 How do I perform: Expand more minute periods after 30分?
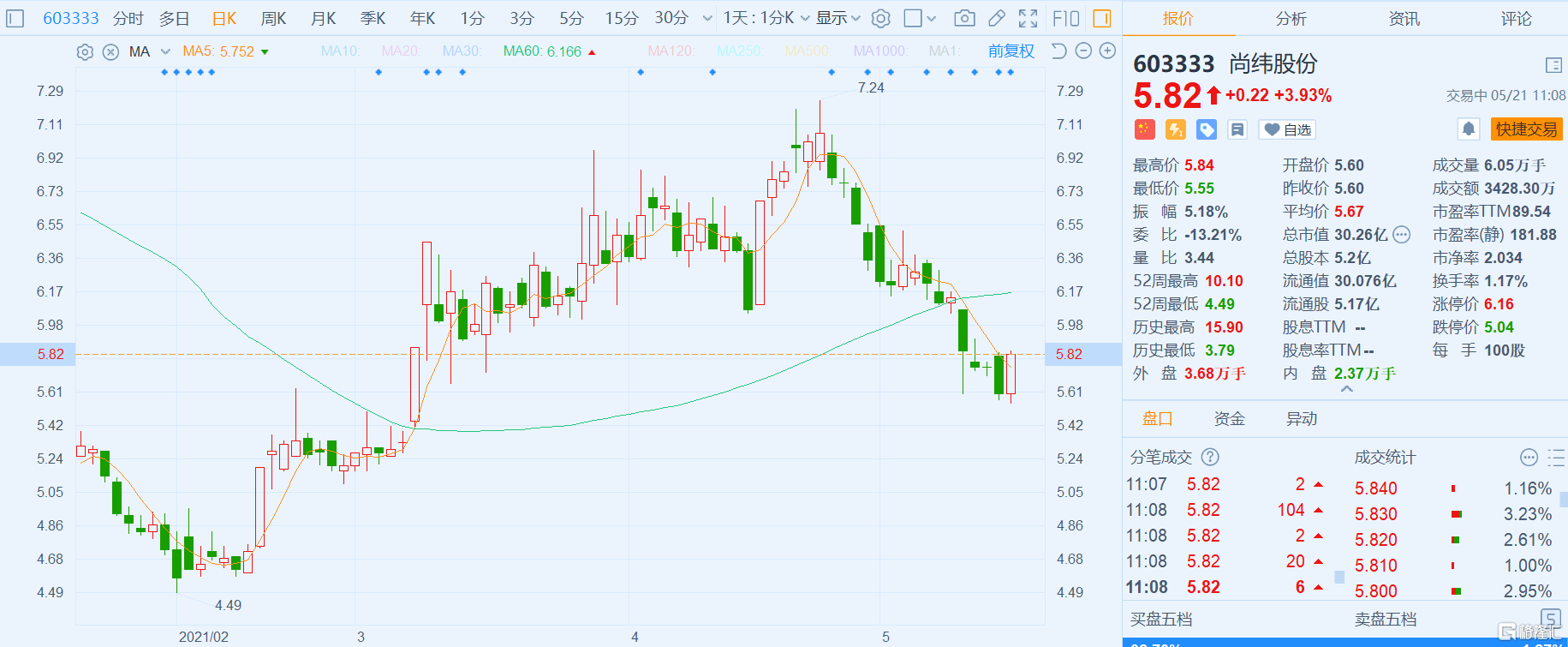pyautogui.click(x=707, y=18)
